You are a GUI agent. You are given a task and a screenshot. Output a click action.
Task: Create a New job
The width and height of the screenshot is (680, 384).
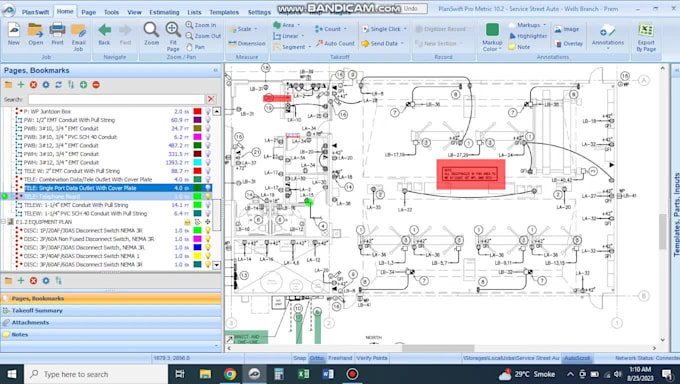click(x=14, y=34)
